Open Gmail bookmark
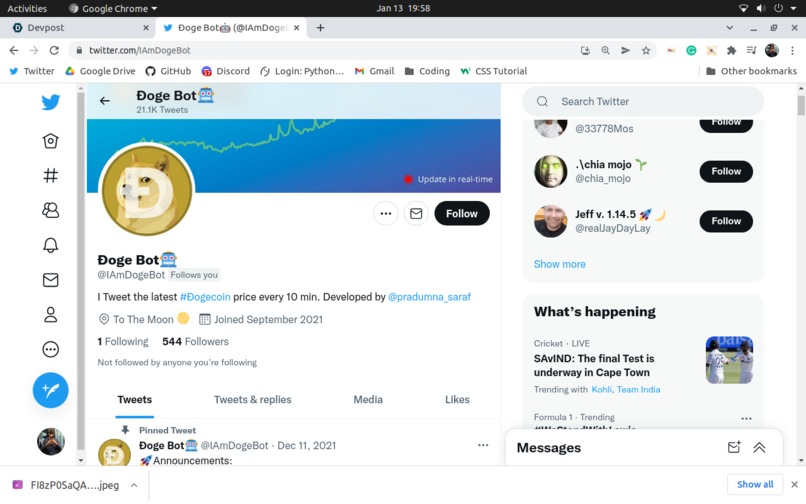This screenshot has width=806, height=504. [374, 71]
